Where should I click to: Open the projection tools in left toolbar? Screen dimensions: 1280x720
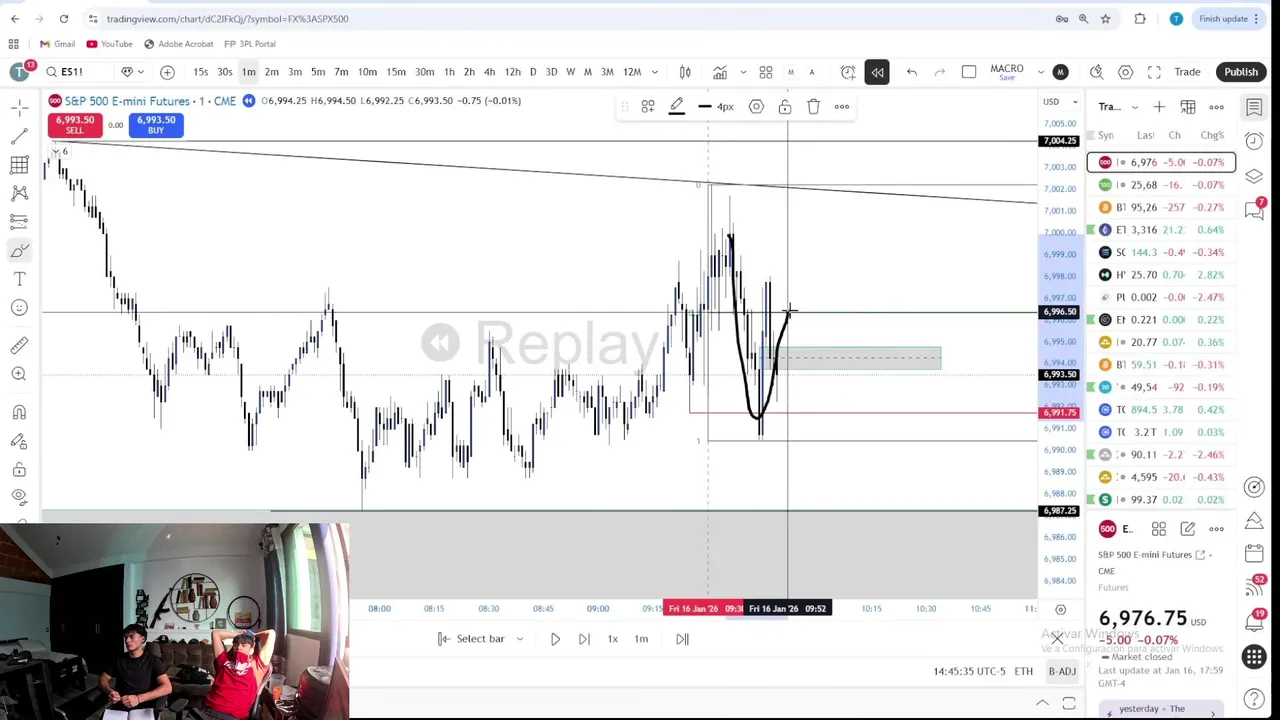click(19, 221)
